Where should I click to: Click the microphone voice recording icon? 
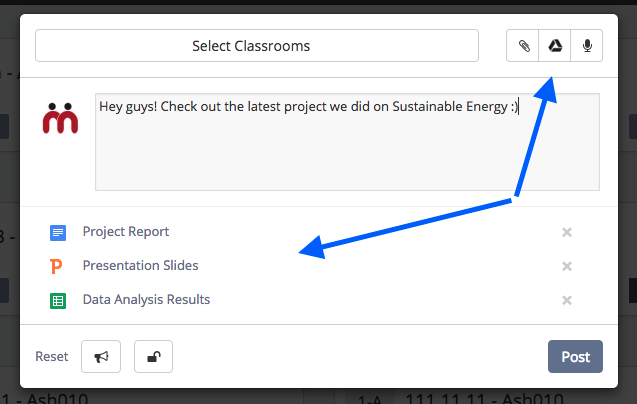[x=587, y=46]
